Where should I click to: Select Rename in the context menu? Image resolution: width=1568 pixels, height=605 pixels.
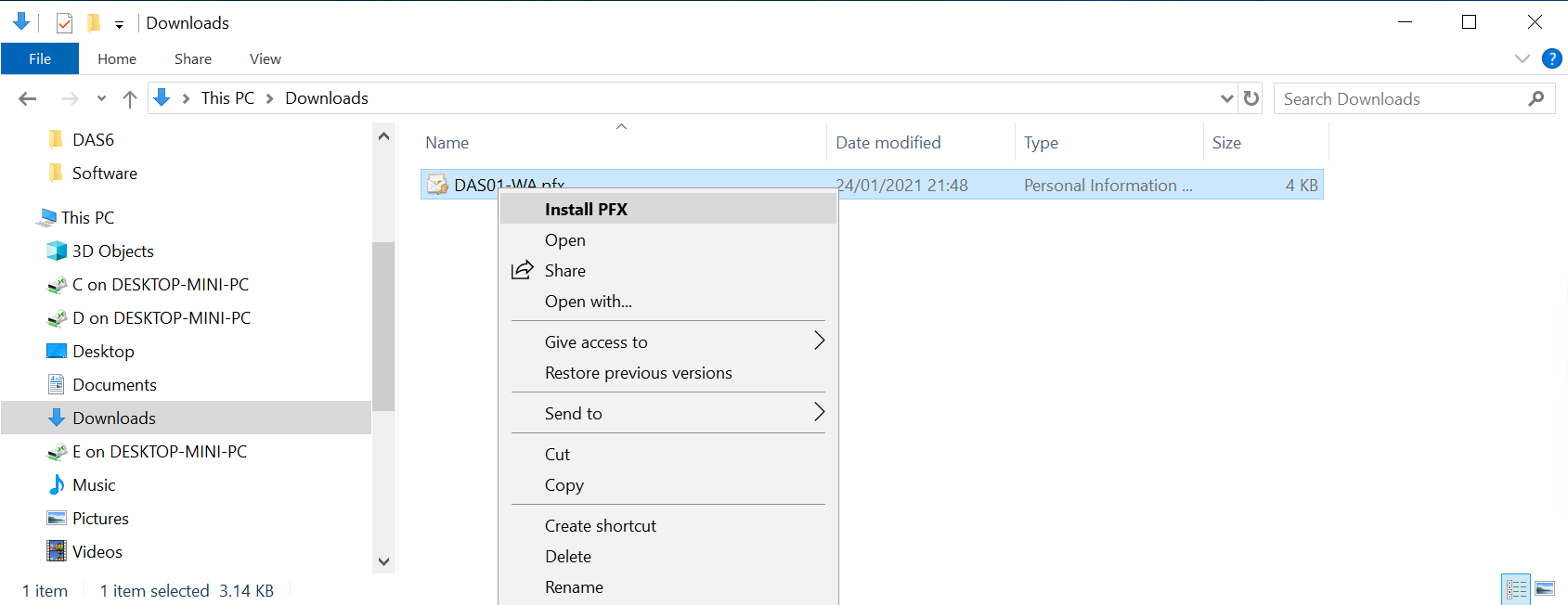574,586
